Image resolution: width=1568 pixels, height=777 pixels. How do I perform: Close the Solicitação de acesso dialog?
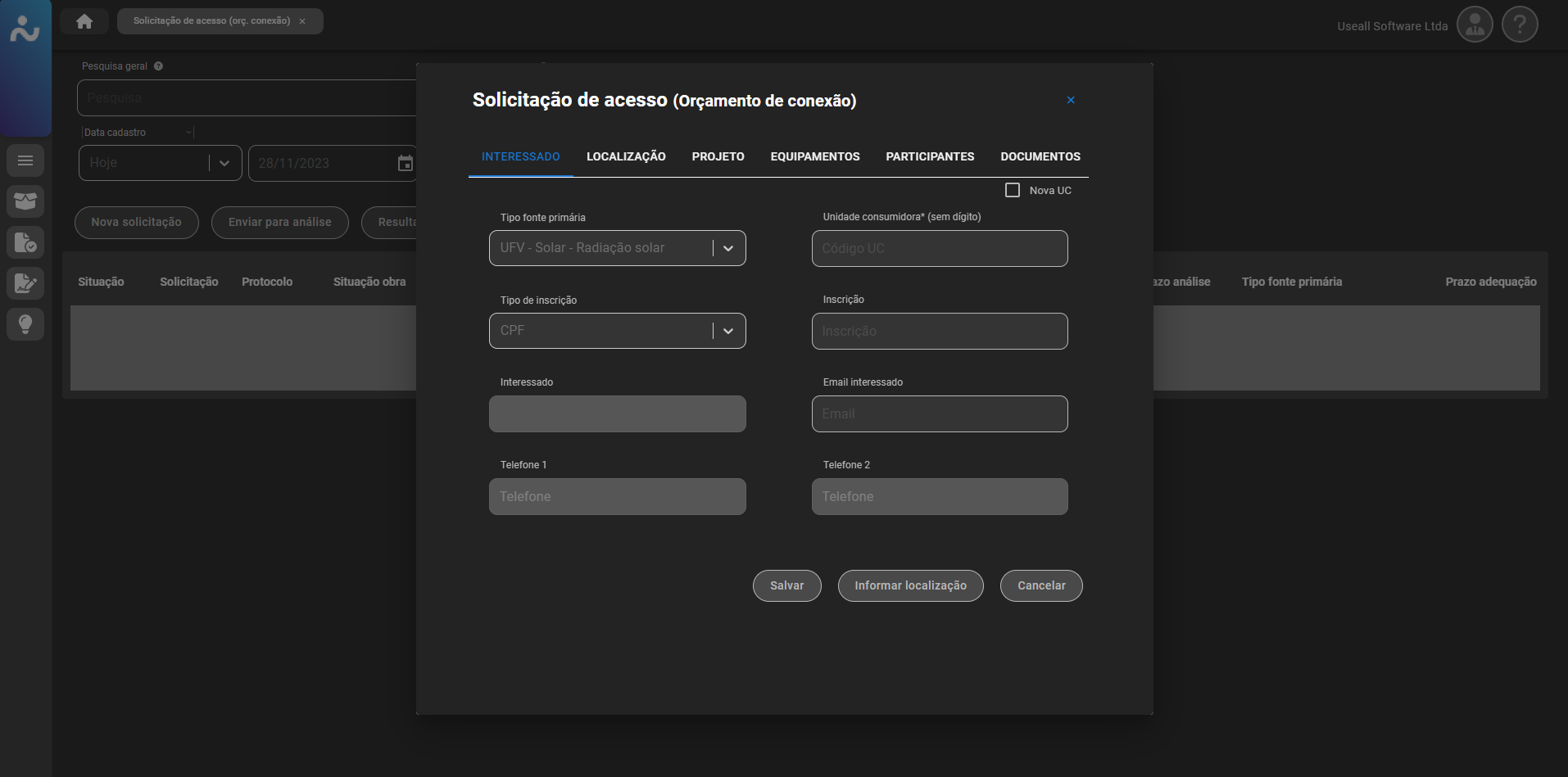(x=1070, y=100)
